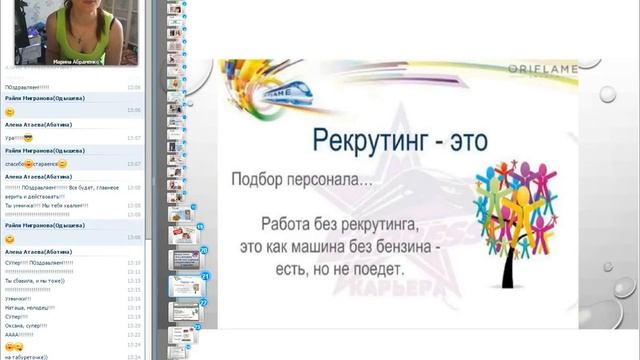
Task: Select the chat message "Ты сбавила, и мы тоже))"
Action: (35, 281)
